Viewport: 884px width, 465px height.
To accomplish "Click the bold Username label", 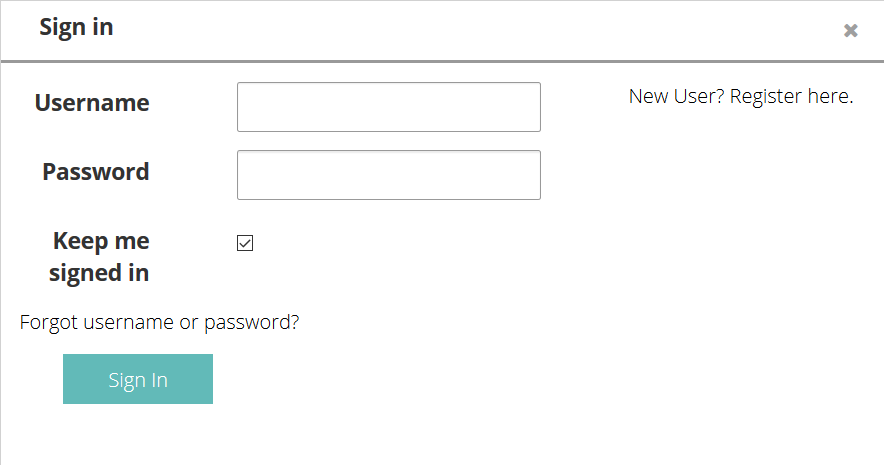I will tap(92, 103).
